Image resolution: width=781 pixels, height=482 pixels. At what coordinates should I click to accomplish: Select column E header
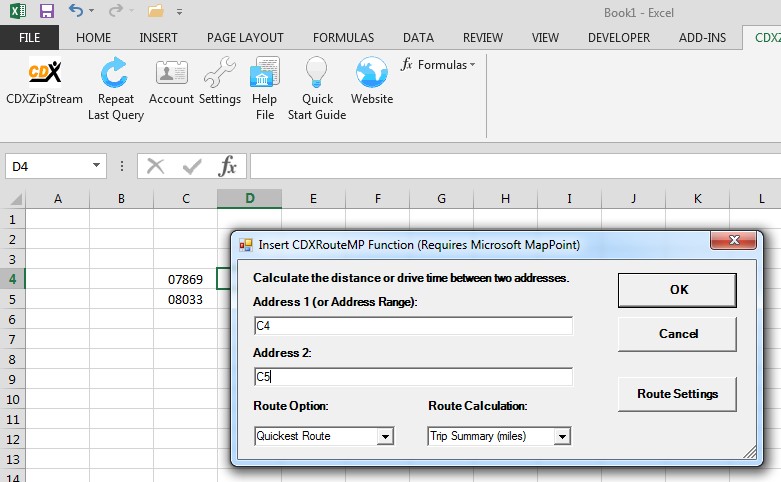click(x=313, y=199)
